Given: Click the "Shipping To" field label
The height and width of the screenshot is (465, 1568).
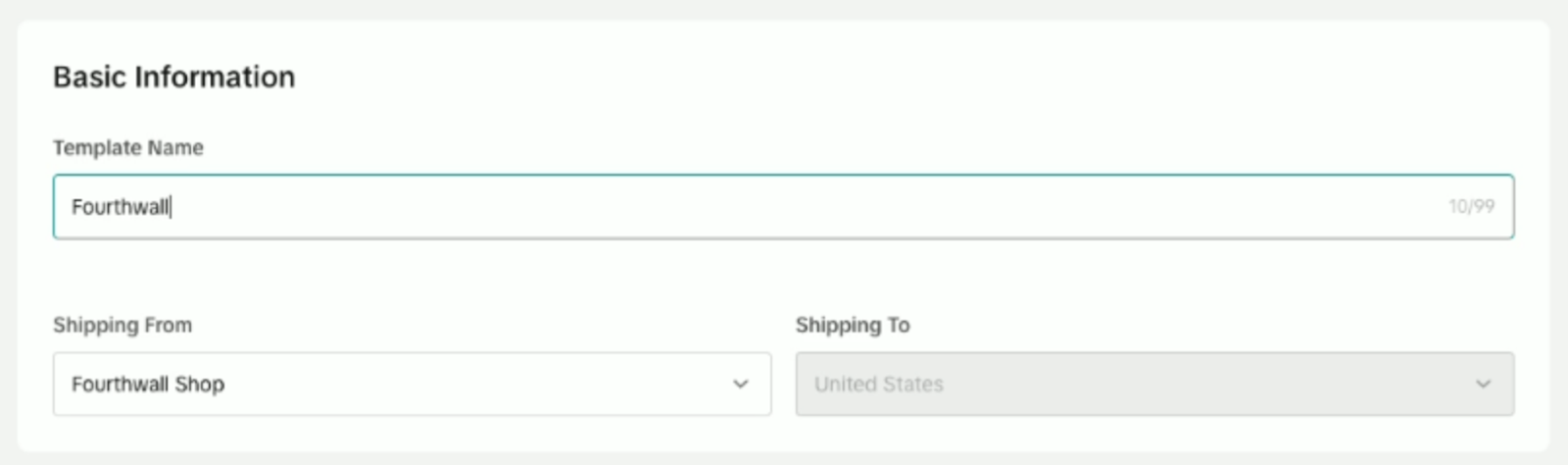Looking at the screenshot, I should 853,325.
